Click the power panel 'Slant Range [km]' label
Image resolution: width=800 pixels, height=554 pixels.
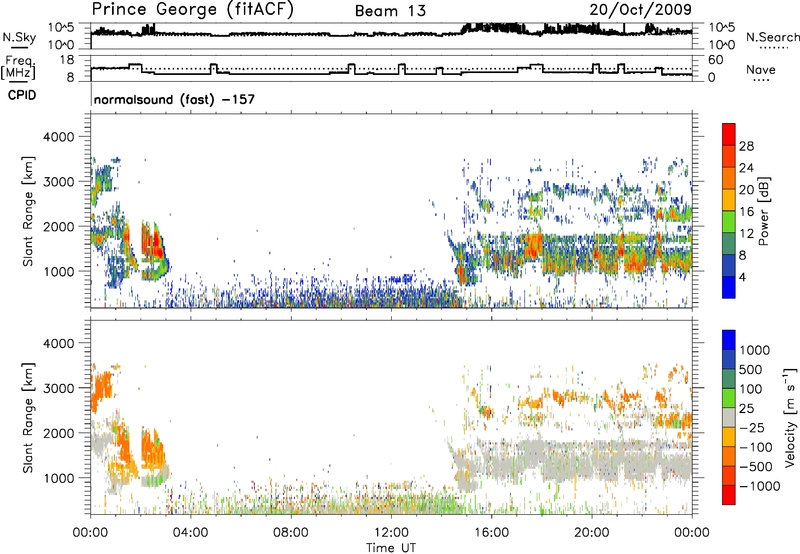[x=28, y=211]
